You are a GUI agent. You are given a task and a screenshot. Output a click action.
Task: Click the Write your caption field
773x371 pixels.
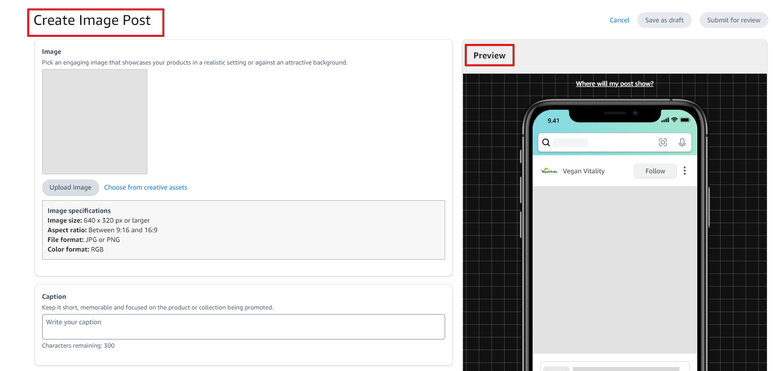(244, 327)
